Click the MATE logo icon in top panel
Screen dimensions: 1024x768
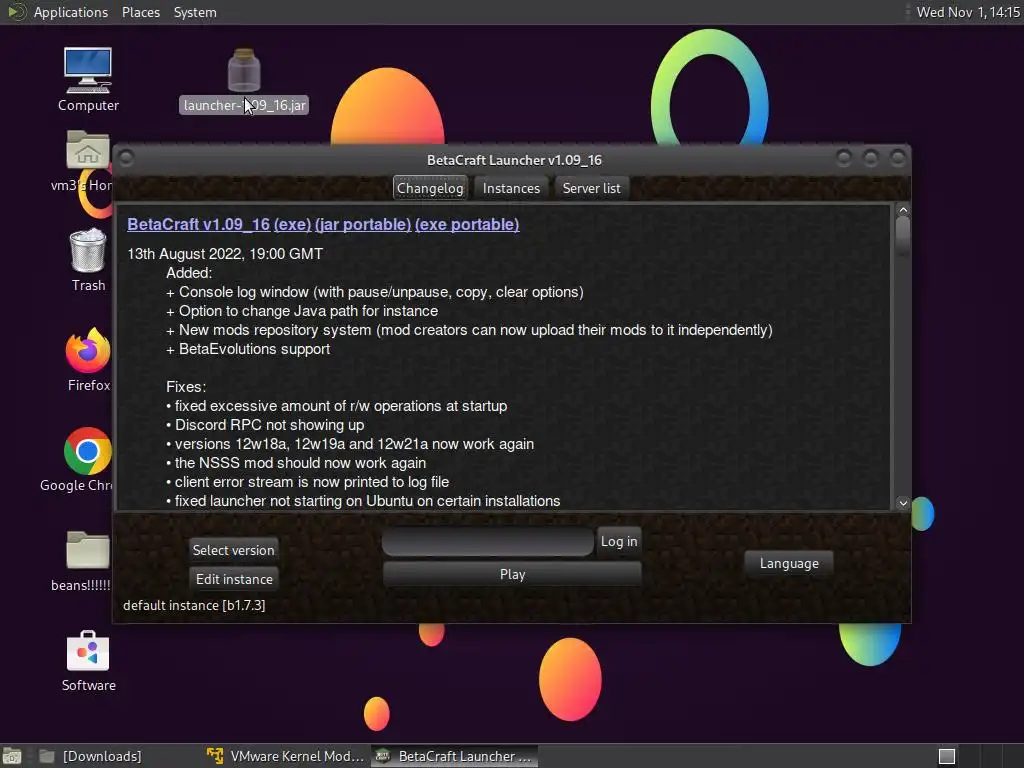(x=16, y=12)
